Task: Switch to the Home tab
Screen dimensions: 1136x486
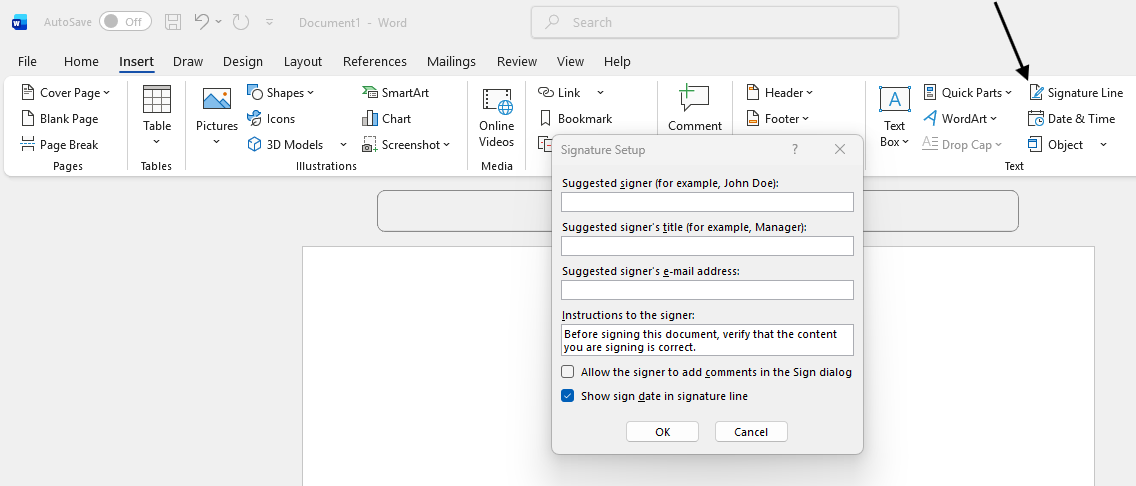Action: click(x=81, y=62)
